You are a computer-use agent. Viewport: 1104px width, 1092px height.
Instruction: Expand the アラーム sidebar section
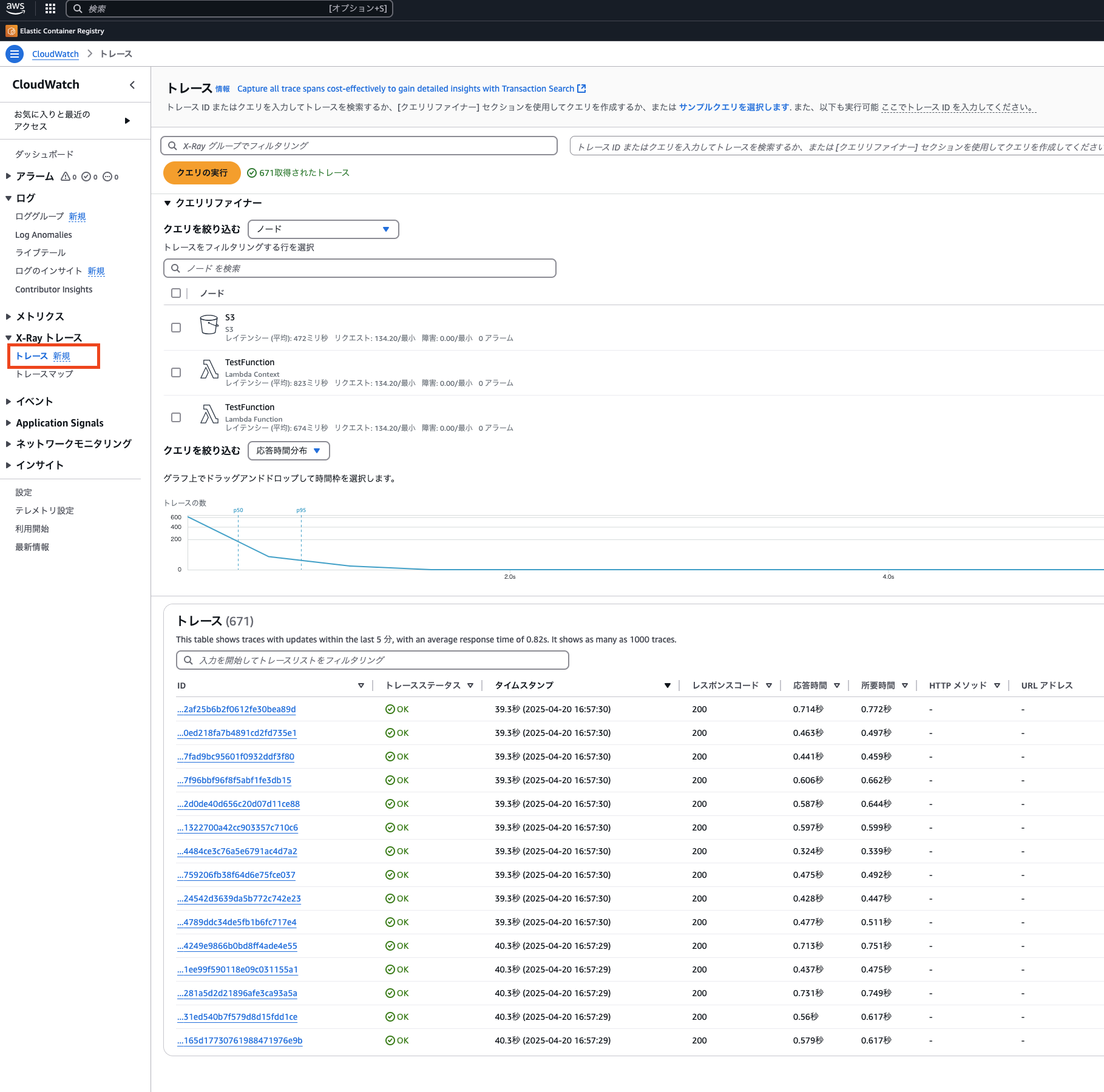tap(8, 177)
